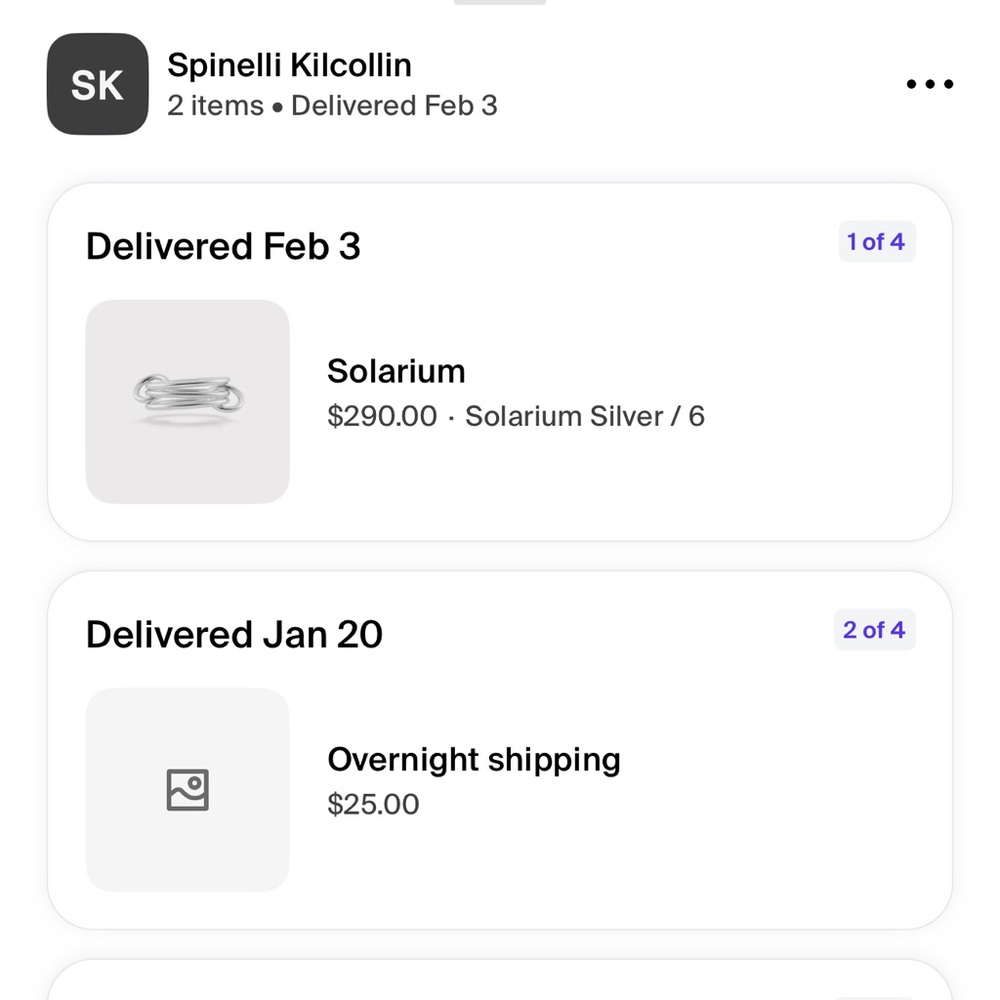Tap the Overnight shipping placeholder image icon
This screenshot has height=1000, width=1000.
[188, 790]
